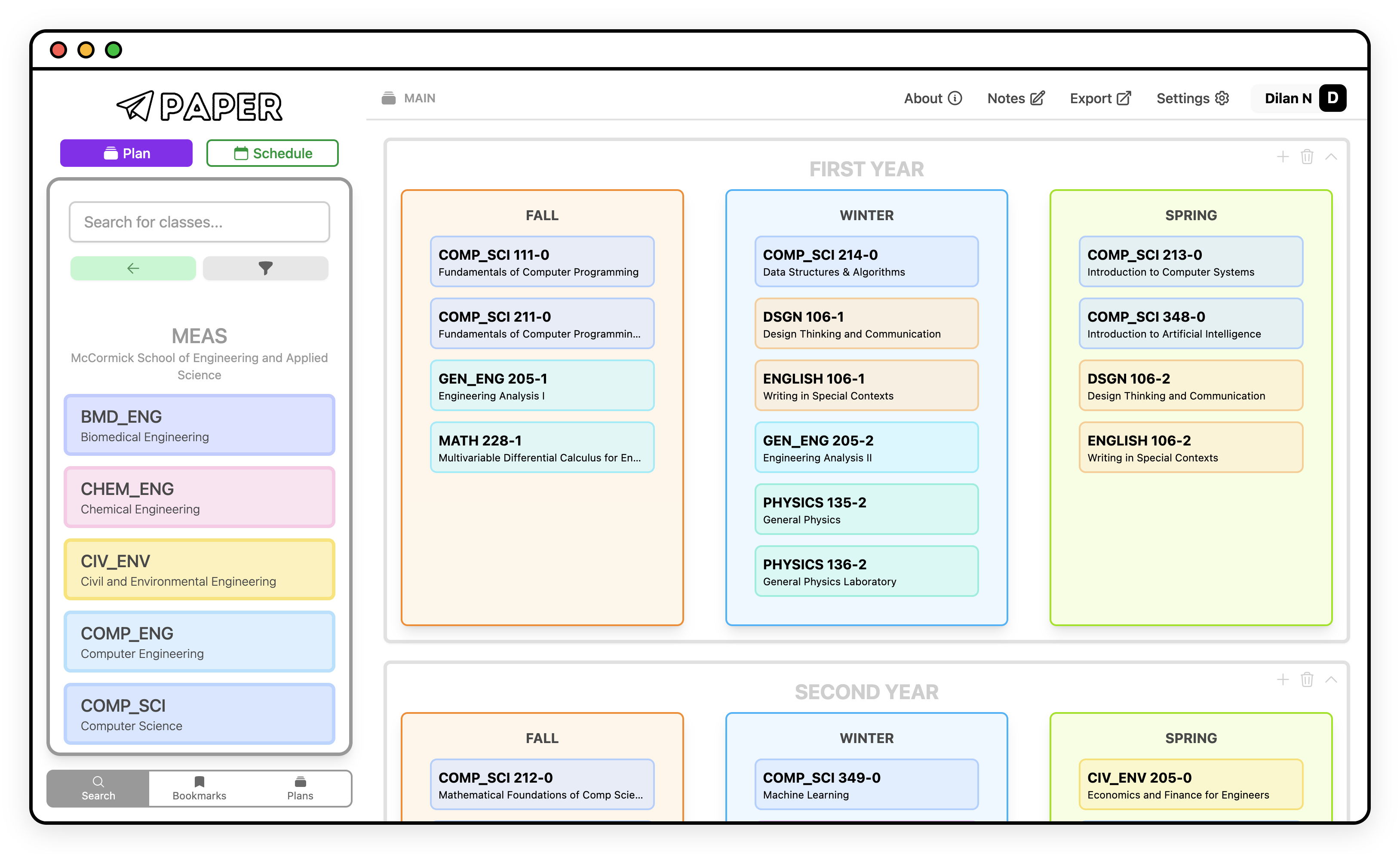Open the COMP_SCI Computer Science subject
This screenshot has width=1400, height=854.
(200, 714)
